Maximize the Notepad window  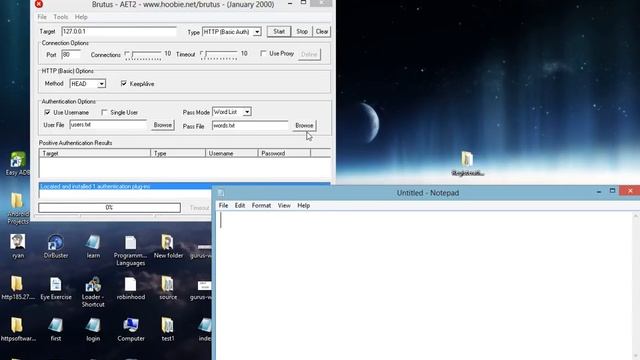(x=612, y=191)
